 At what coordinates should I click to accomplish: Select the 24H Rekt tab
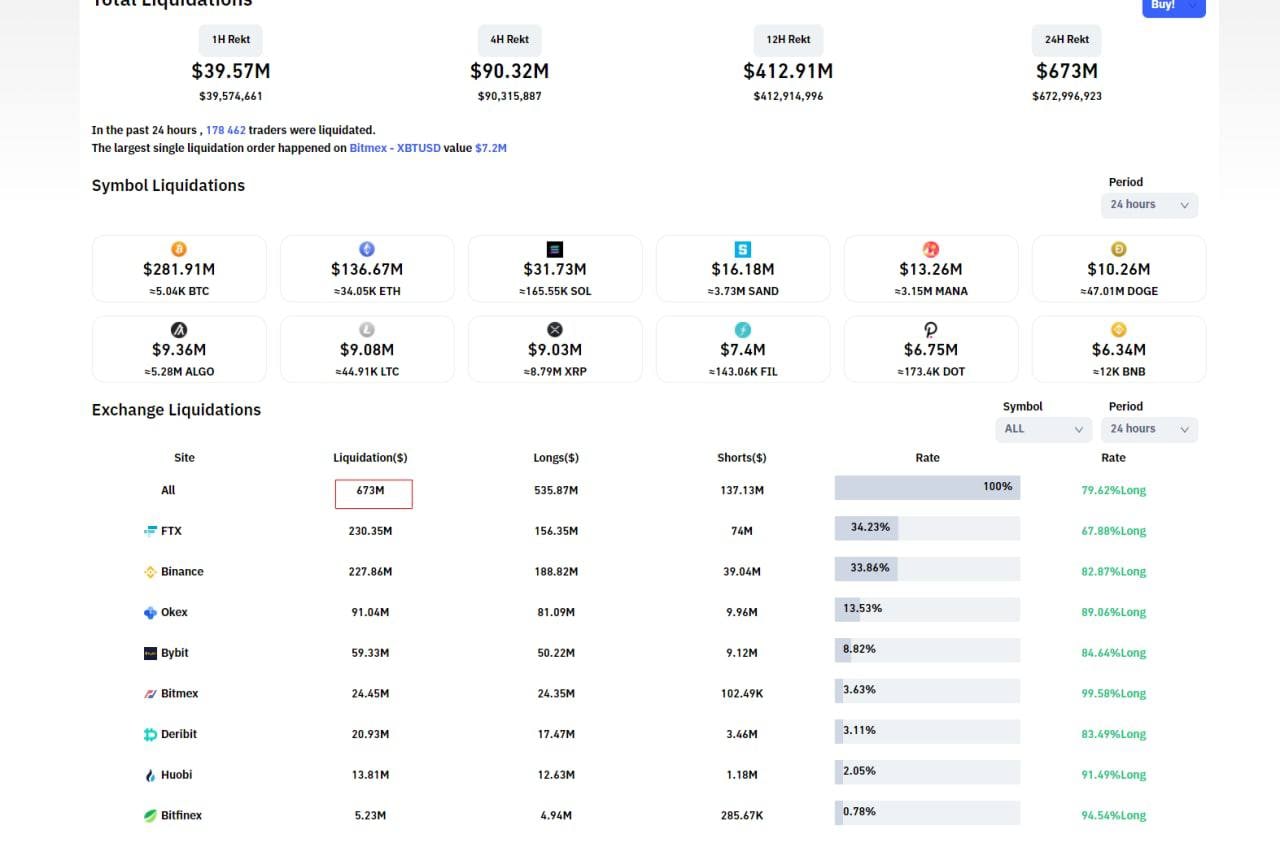pos(1067,40)
